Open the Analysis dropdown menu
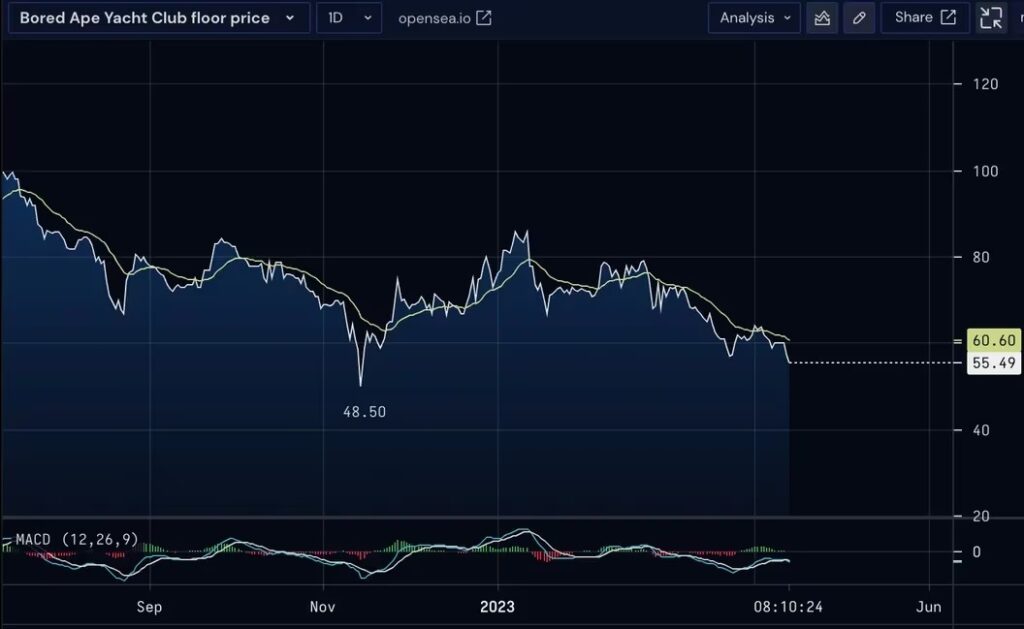Viewport: 1024px width, 629px height. point(754,18)
